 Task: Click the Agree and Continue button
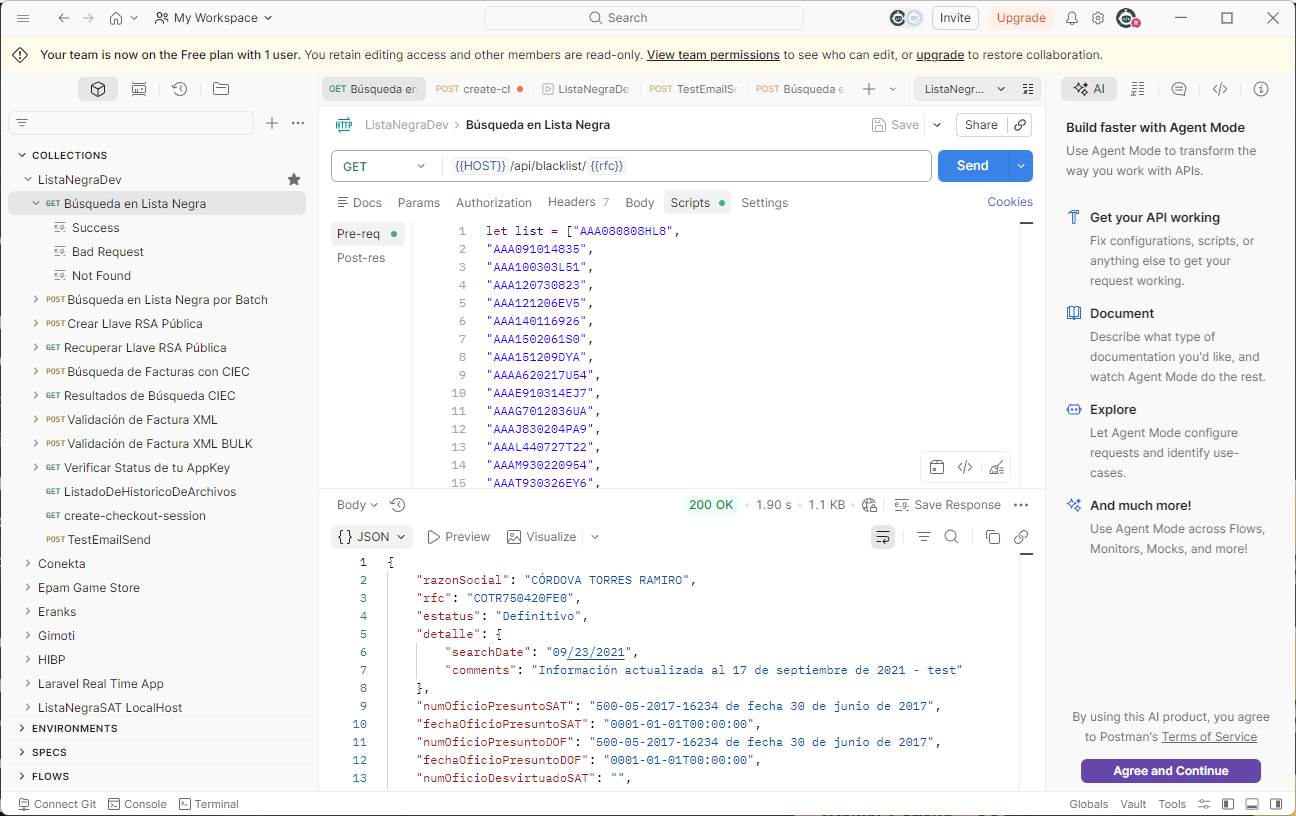[x=1171, y=771]
